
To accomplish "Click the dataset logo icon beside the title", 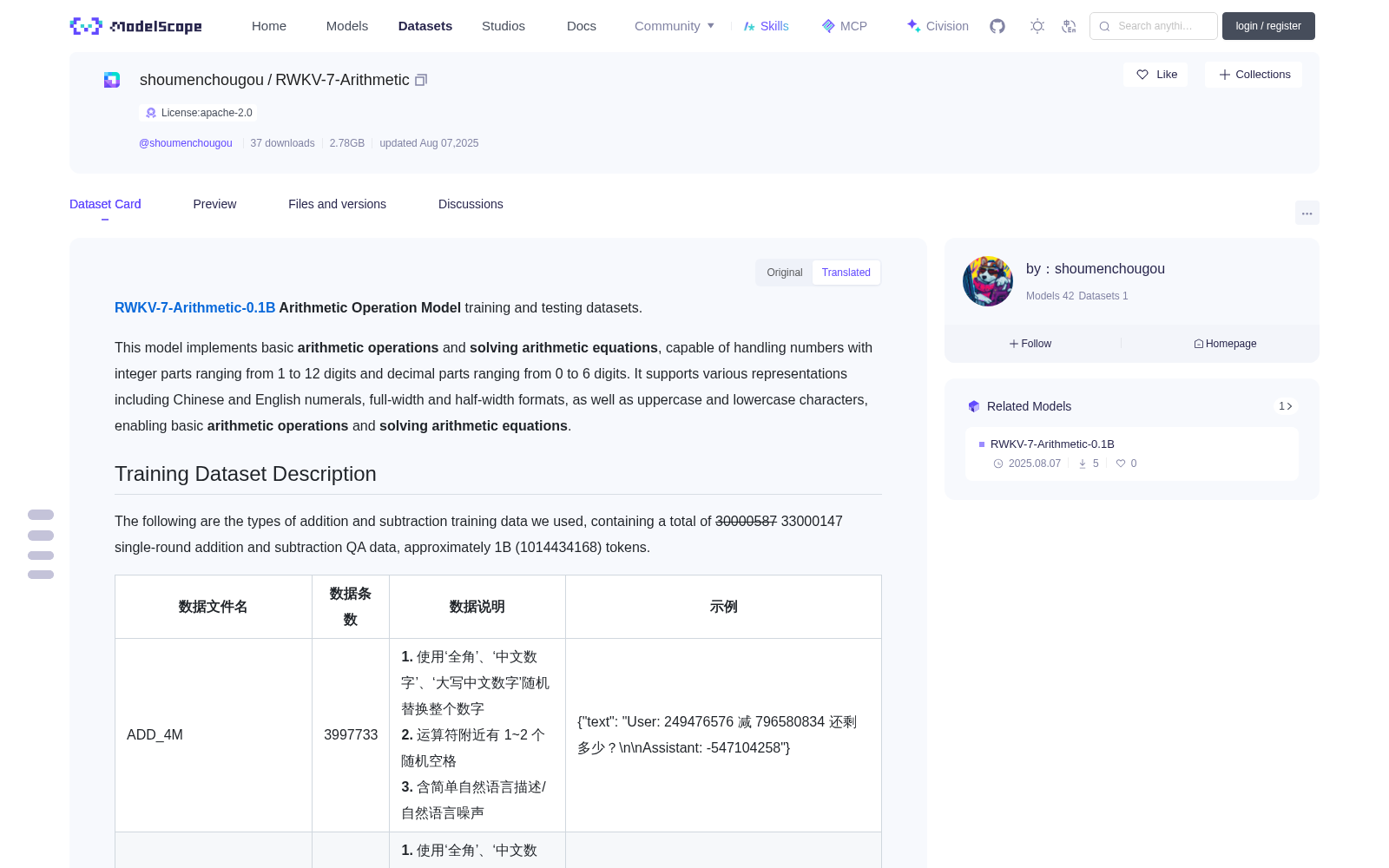I will point(112,80).
